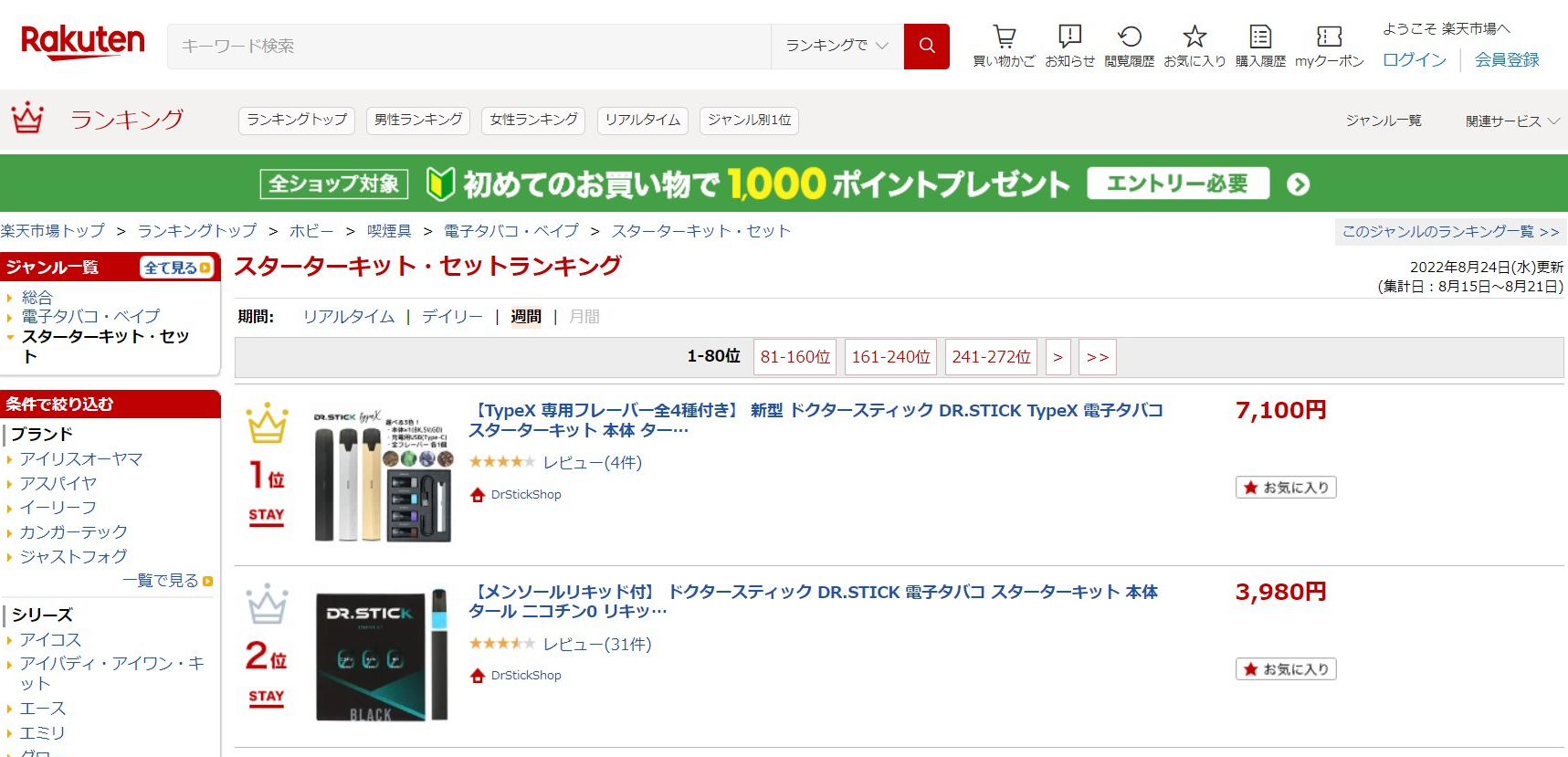Switch period to デイリー
Screen dimensions: 1568x757
(452, 317)
